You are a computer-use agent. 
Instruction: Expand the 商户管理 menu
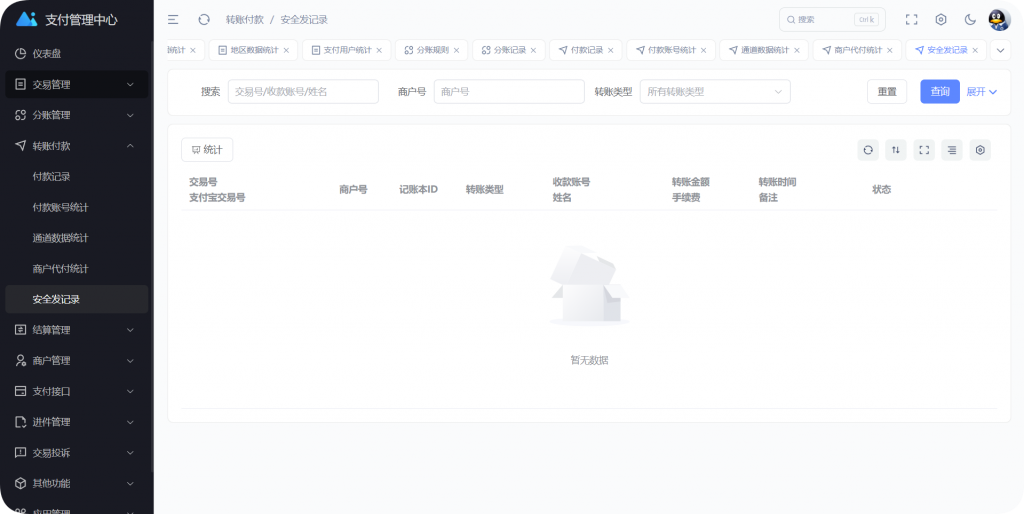tap(76, 361)
